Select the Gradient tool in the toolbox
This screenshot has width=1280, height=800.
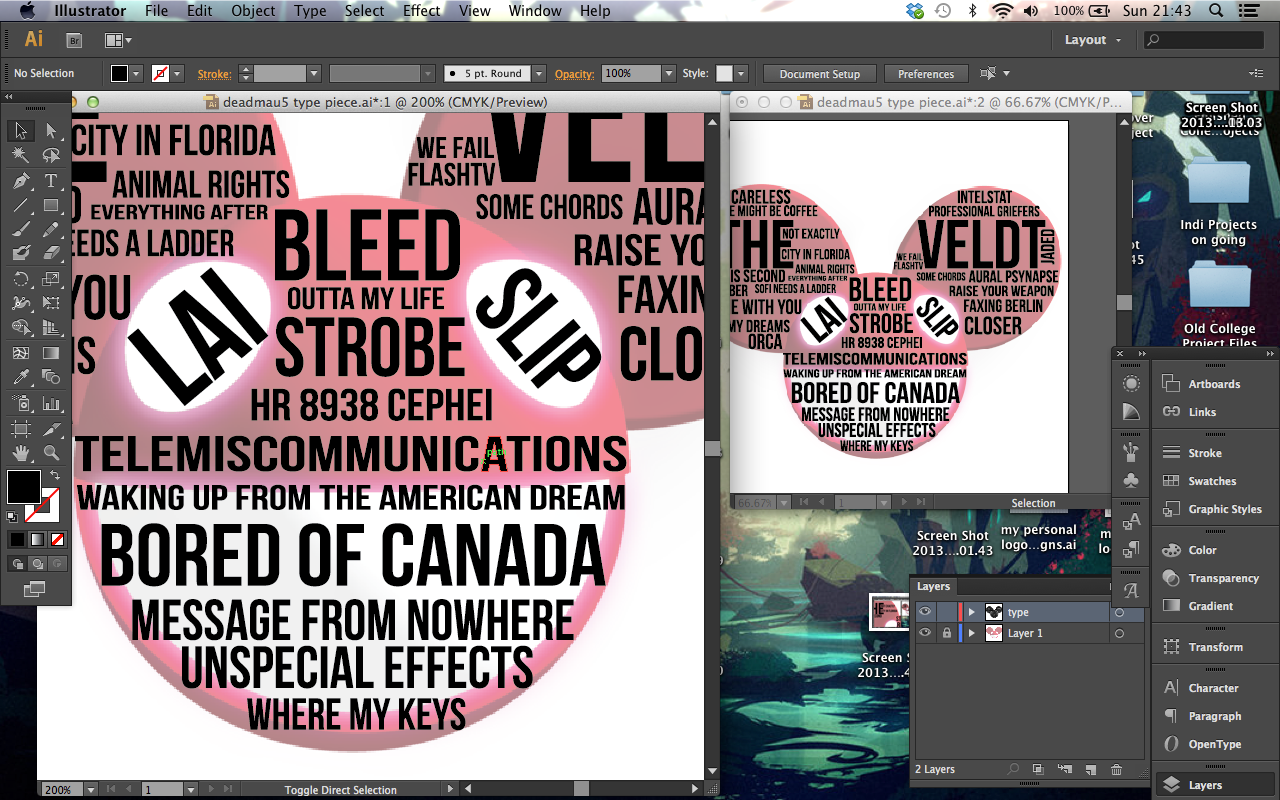(x=51, y=353)
